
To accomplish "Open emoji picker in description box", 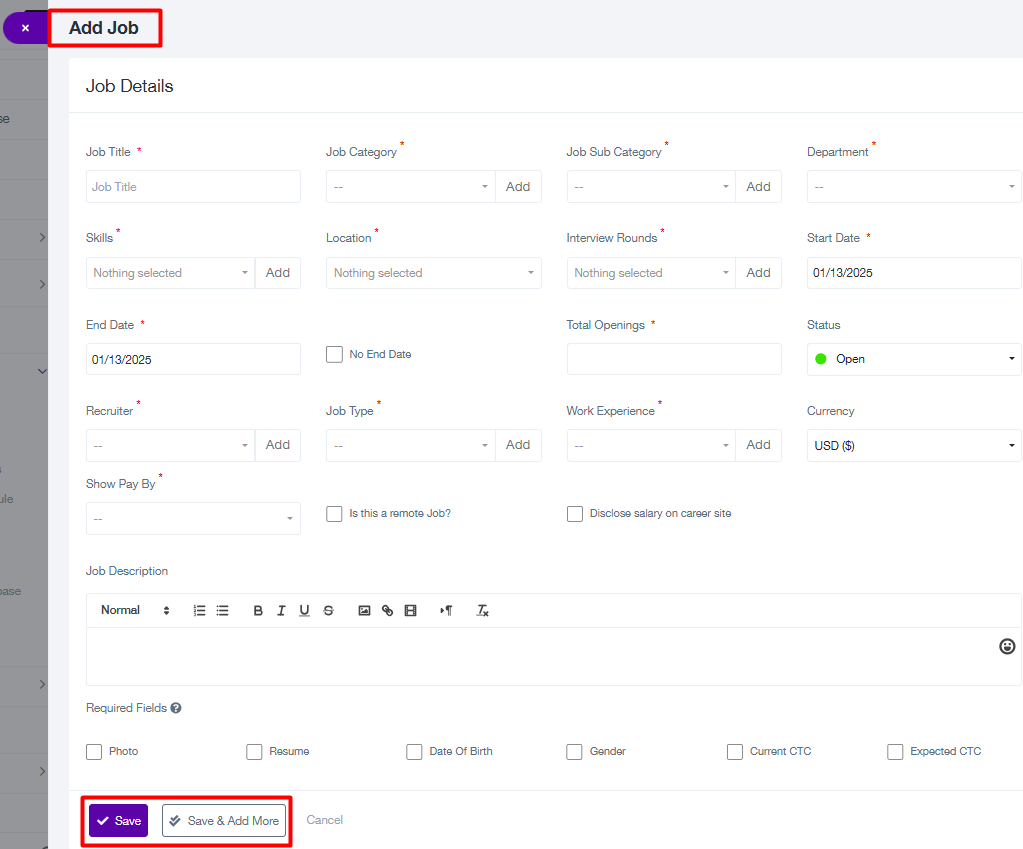I will pyautogui.click(x=1007, y=646).
